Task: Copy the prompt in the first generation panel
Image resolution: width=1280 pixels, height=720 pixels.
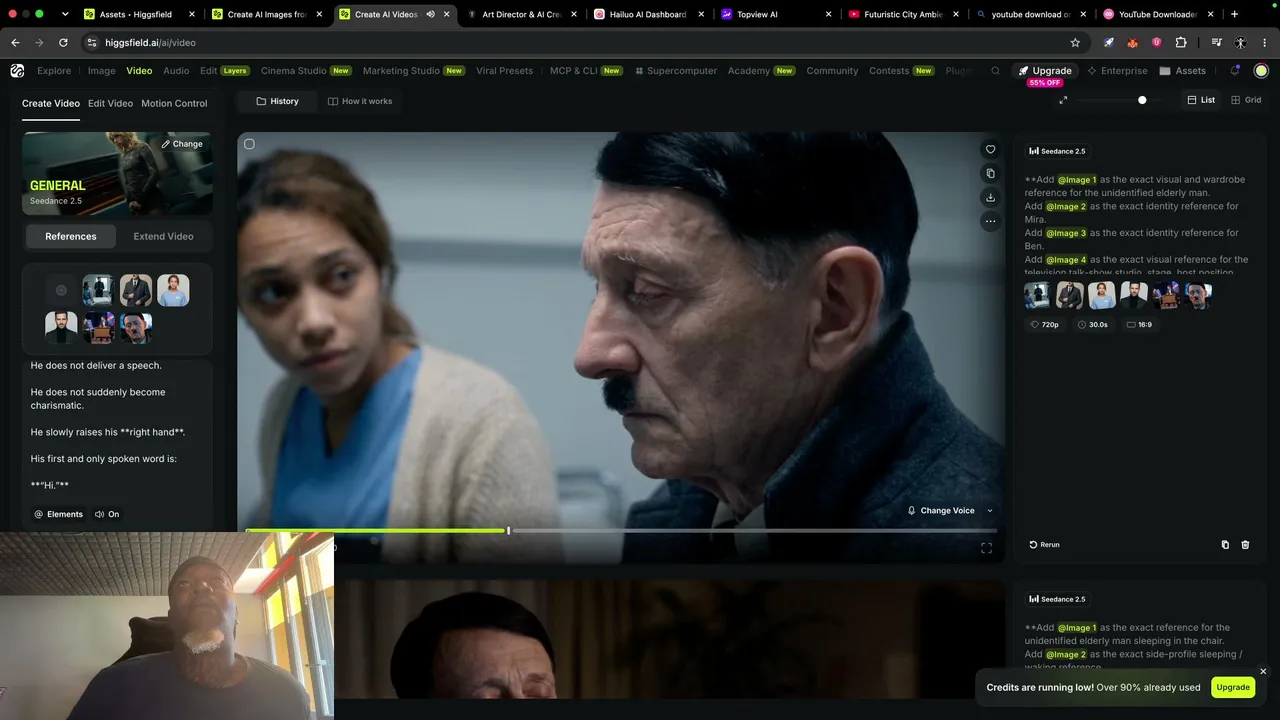Action: (x=1225, y=545)
